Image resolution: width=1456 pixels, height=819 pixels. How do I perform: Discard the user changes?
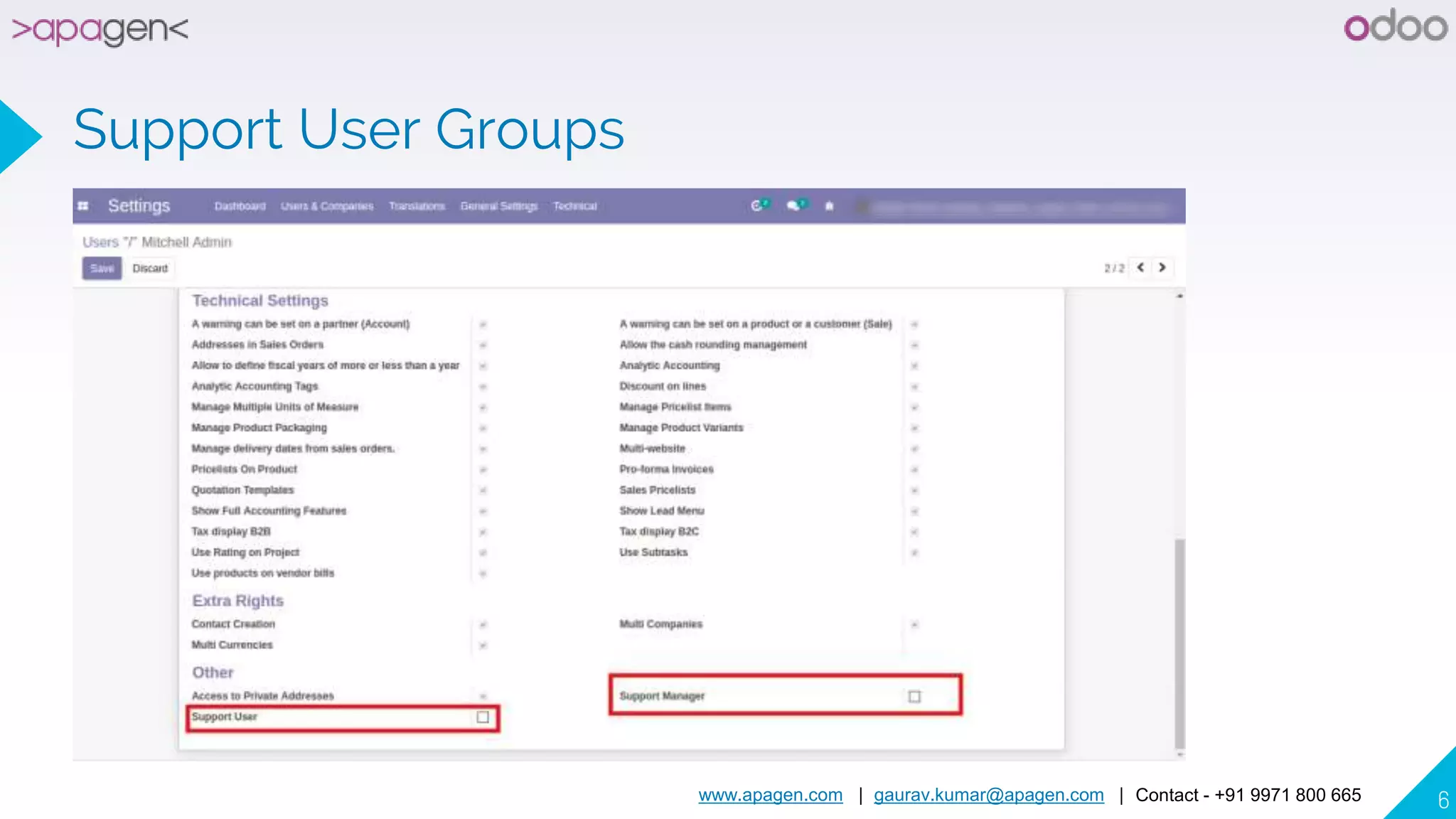click(x=150, y=268)
